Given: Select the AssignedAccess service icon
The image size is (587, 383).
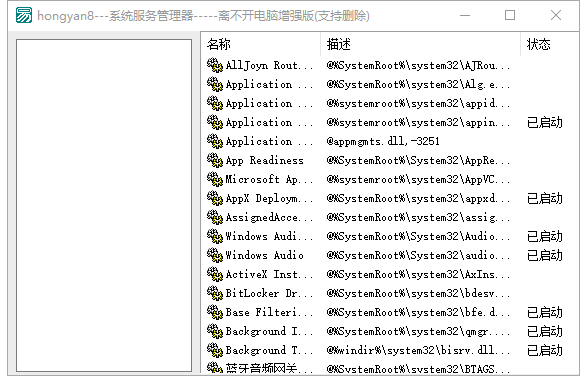Looking at the screenshot, I should (215, 217).
